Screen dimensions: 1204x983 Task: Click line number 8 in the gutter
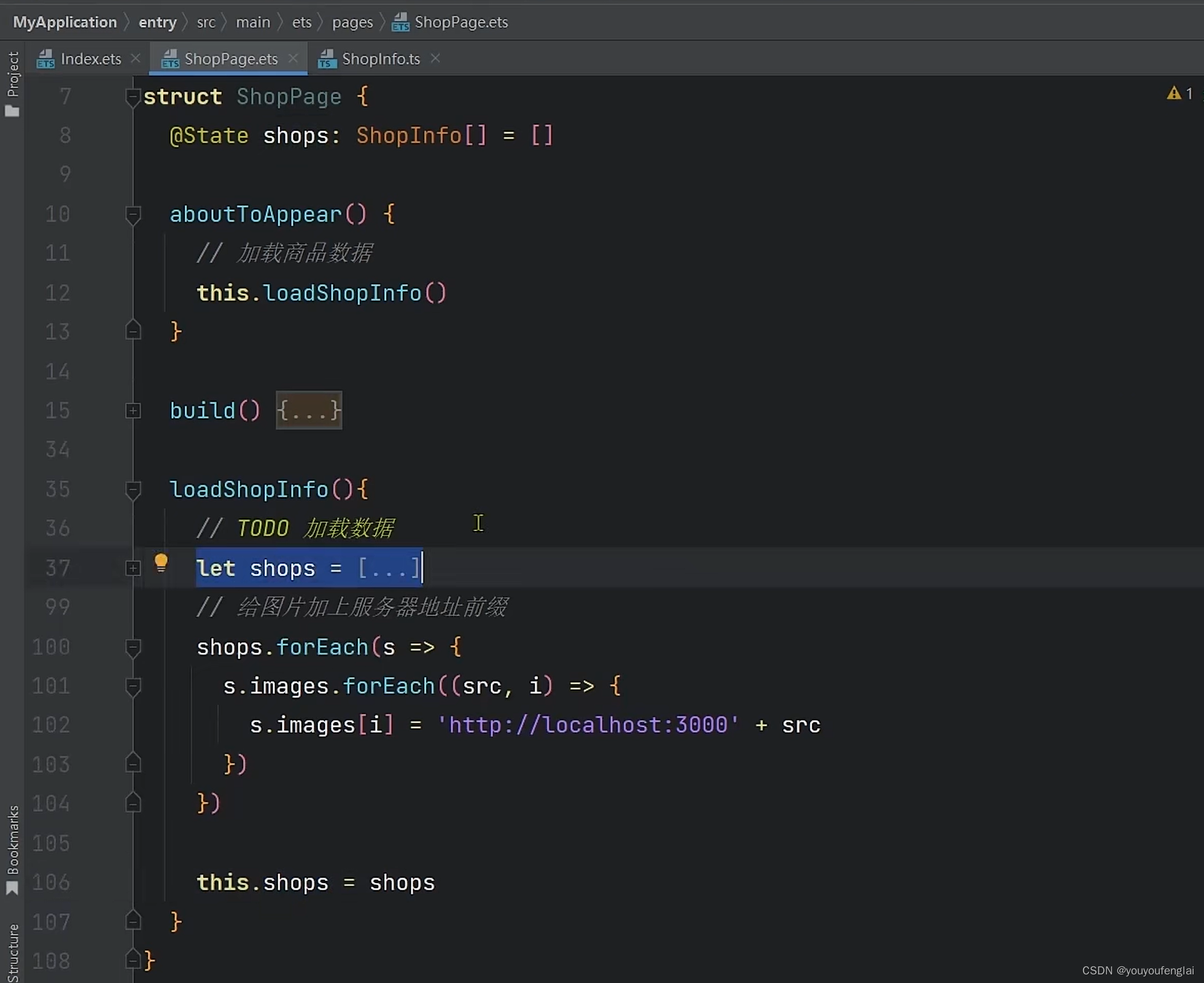click(65, 136)
